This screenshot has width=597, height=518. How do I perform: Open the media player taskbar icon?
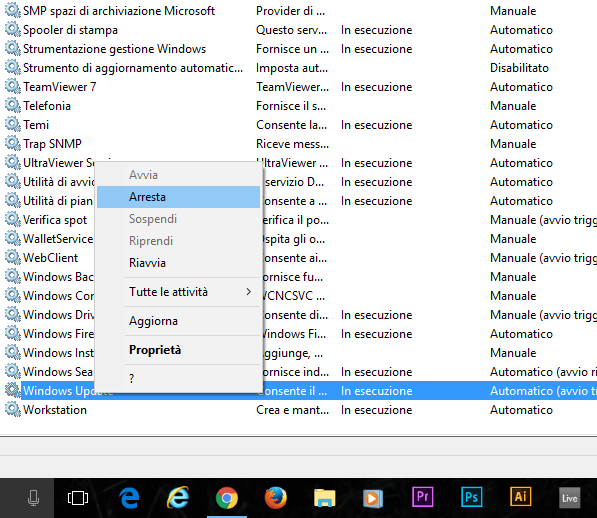coord(373,498)
